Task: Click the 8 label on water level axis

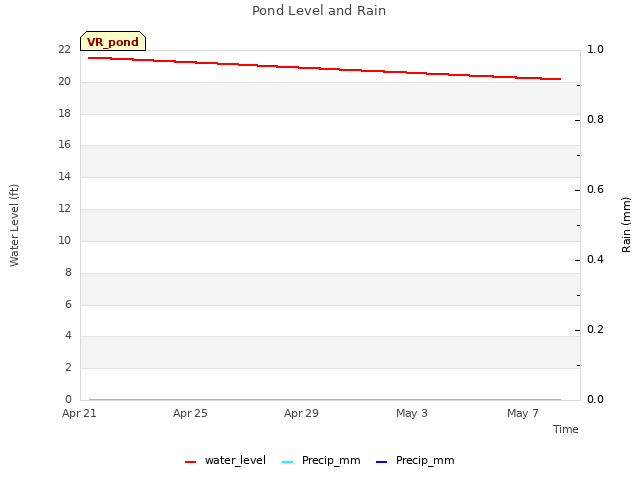Action: (x=68, y=272)
